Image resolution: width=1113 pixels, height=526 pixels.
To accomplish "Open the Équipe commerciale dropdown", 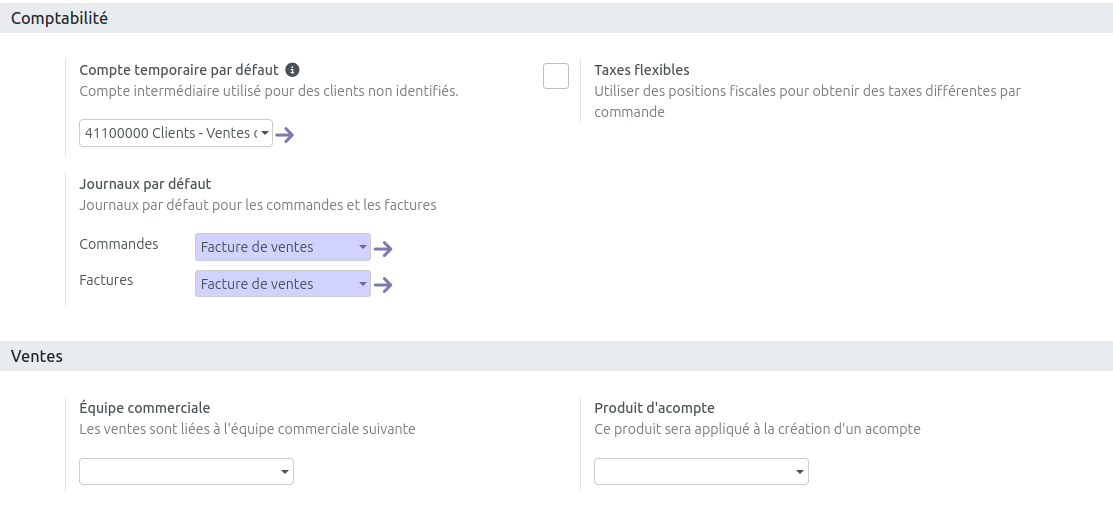I will click(x=186, y=471).
